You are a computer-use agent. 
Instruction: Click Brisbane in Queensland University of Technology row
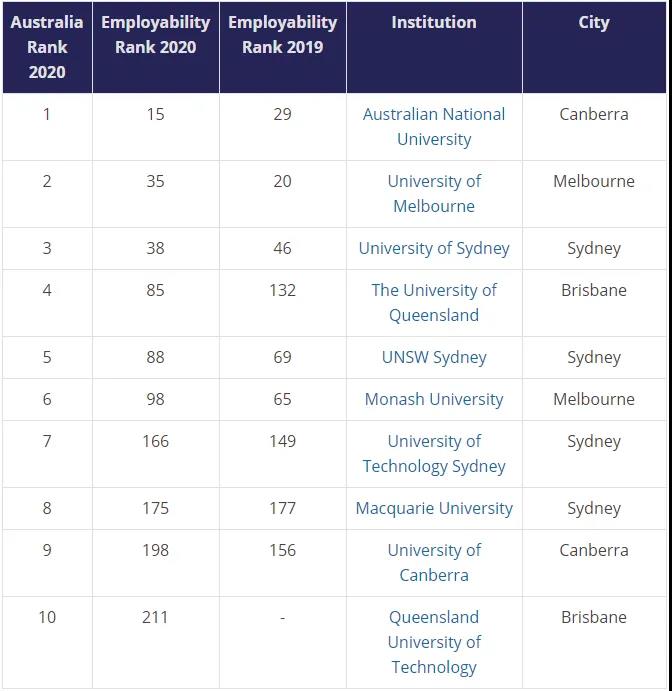(594, 617)
